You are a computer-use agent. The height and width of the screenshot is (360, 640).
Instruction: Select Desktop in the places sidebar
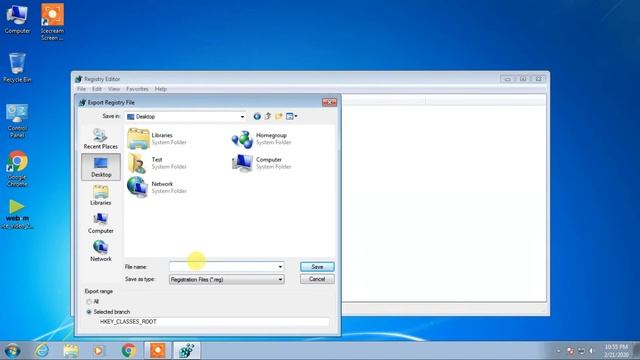(101, 167)
